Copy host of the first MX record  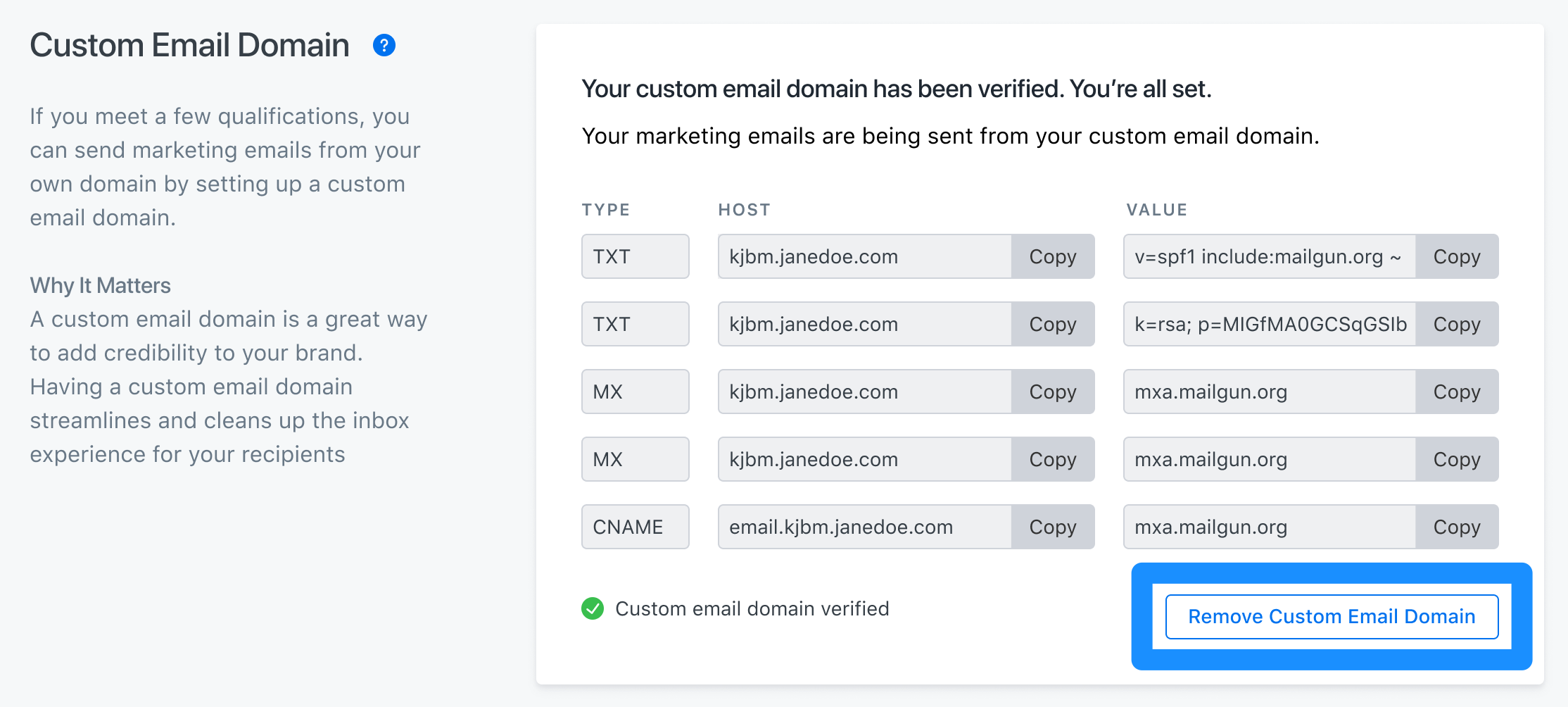(1053, 392)
